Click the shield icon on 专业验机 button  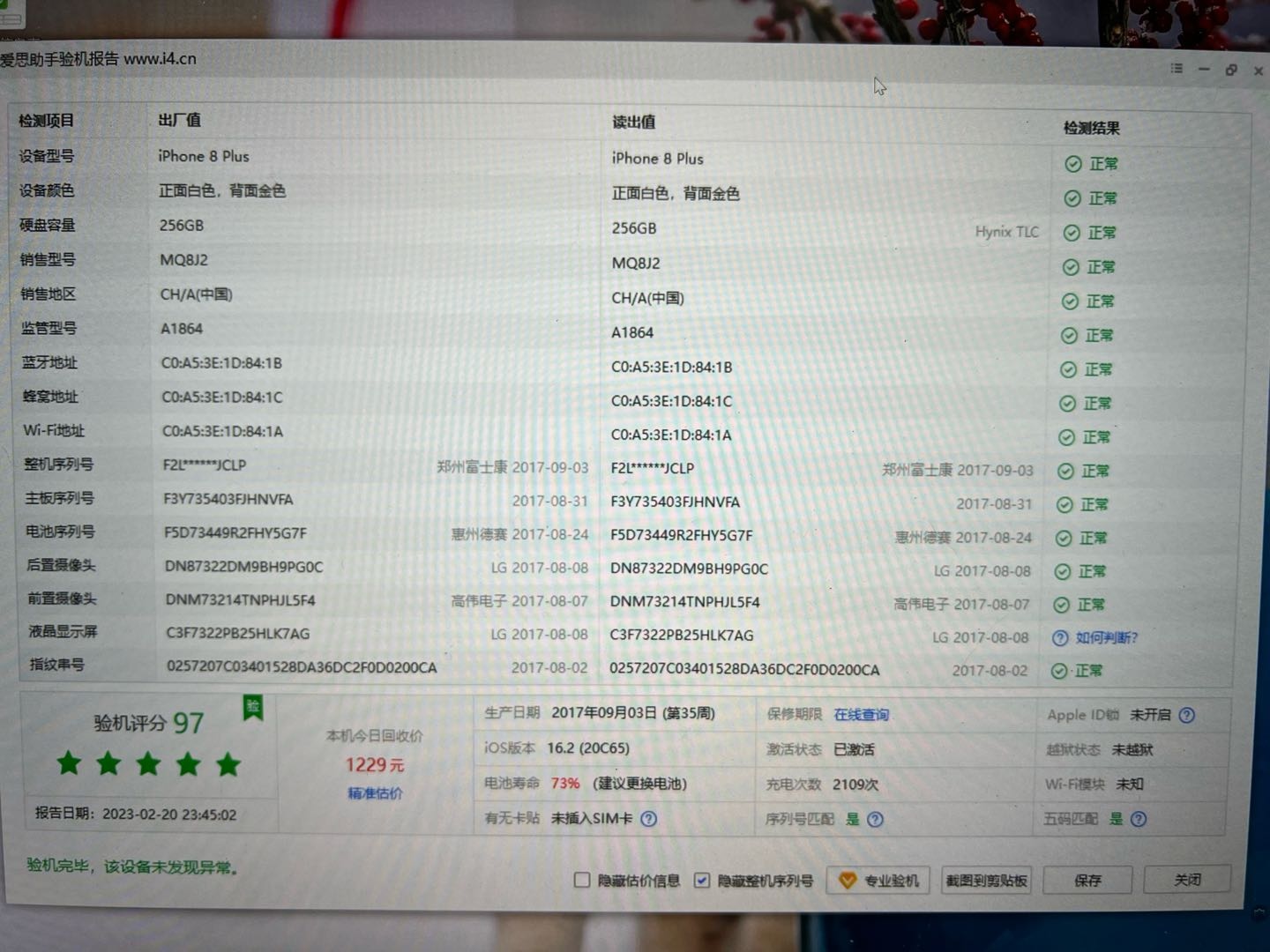click(848, 881)
